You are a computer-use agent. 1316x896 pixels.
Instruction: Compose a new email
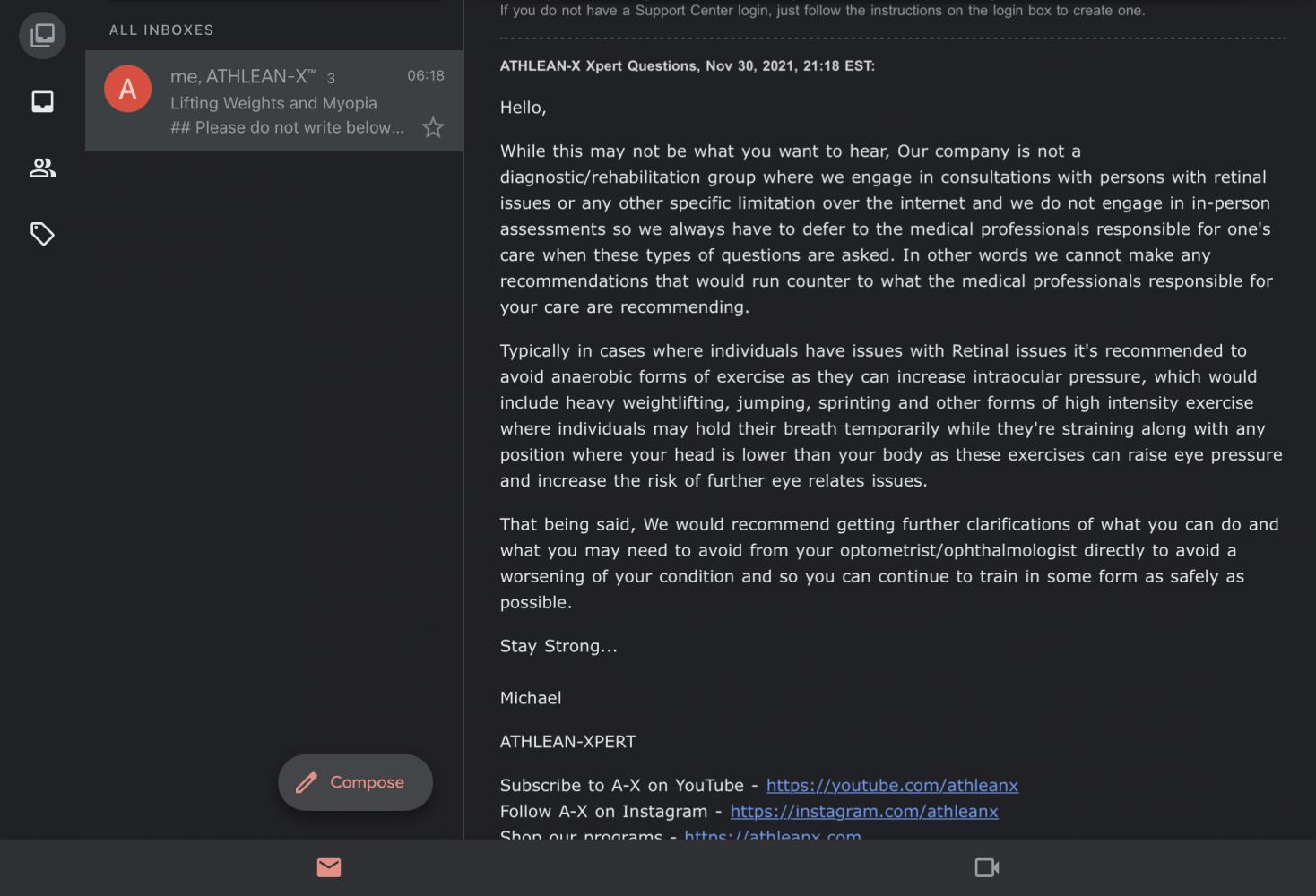pos(355,782)
